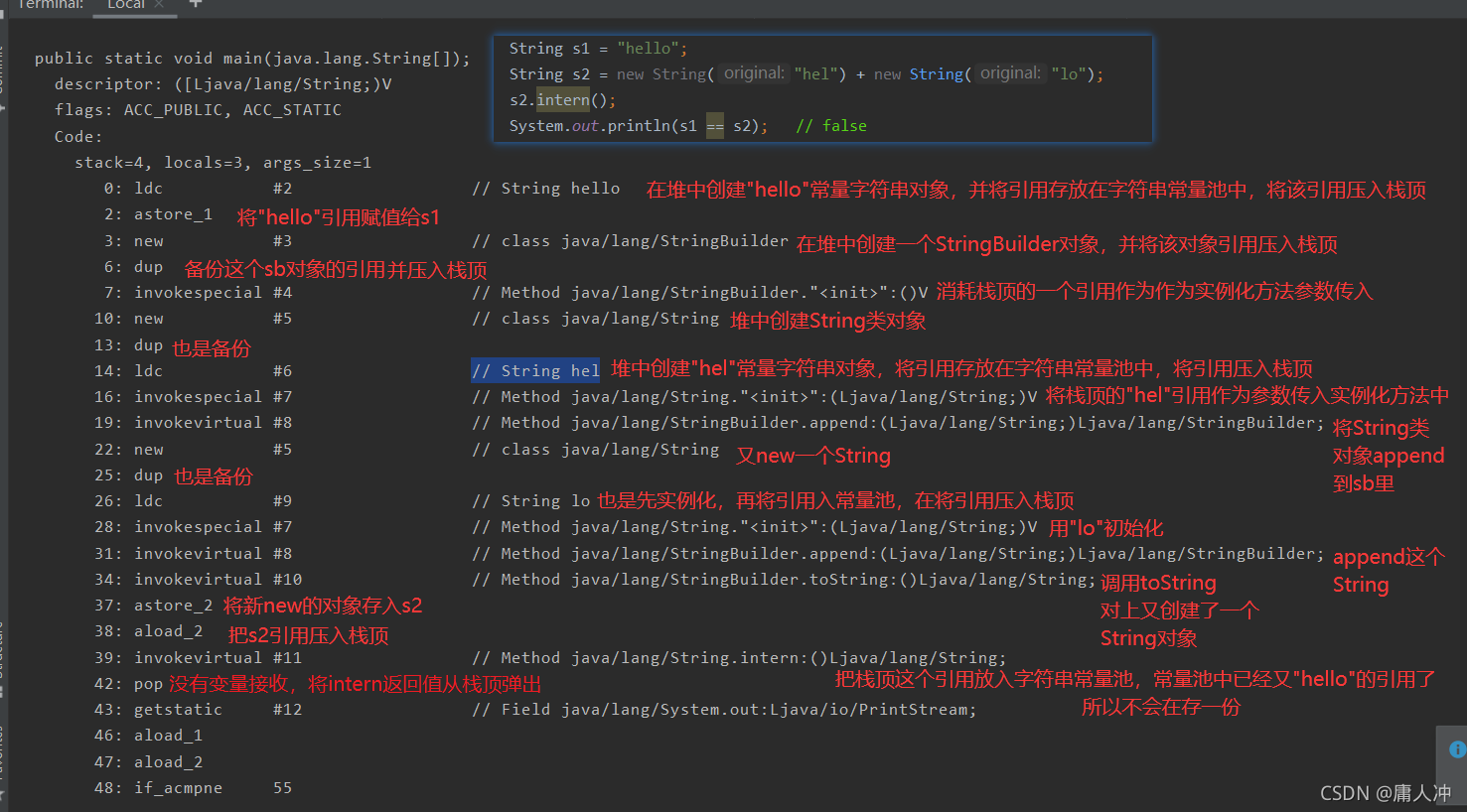The image size is (1467, 812).
Task: Click the StringBuilder.append comment at offset 31
Action: tap(898, 554)
